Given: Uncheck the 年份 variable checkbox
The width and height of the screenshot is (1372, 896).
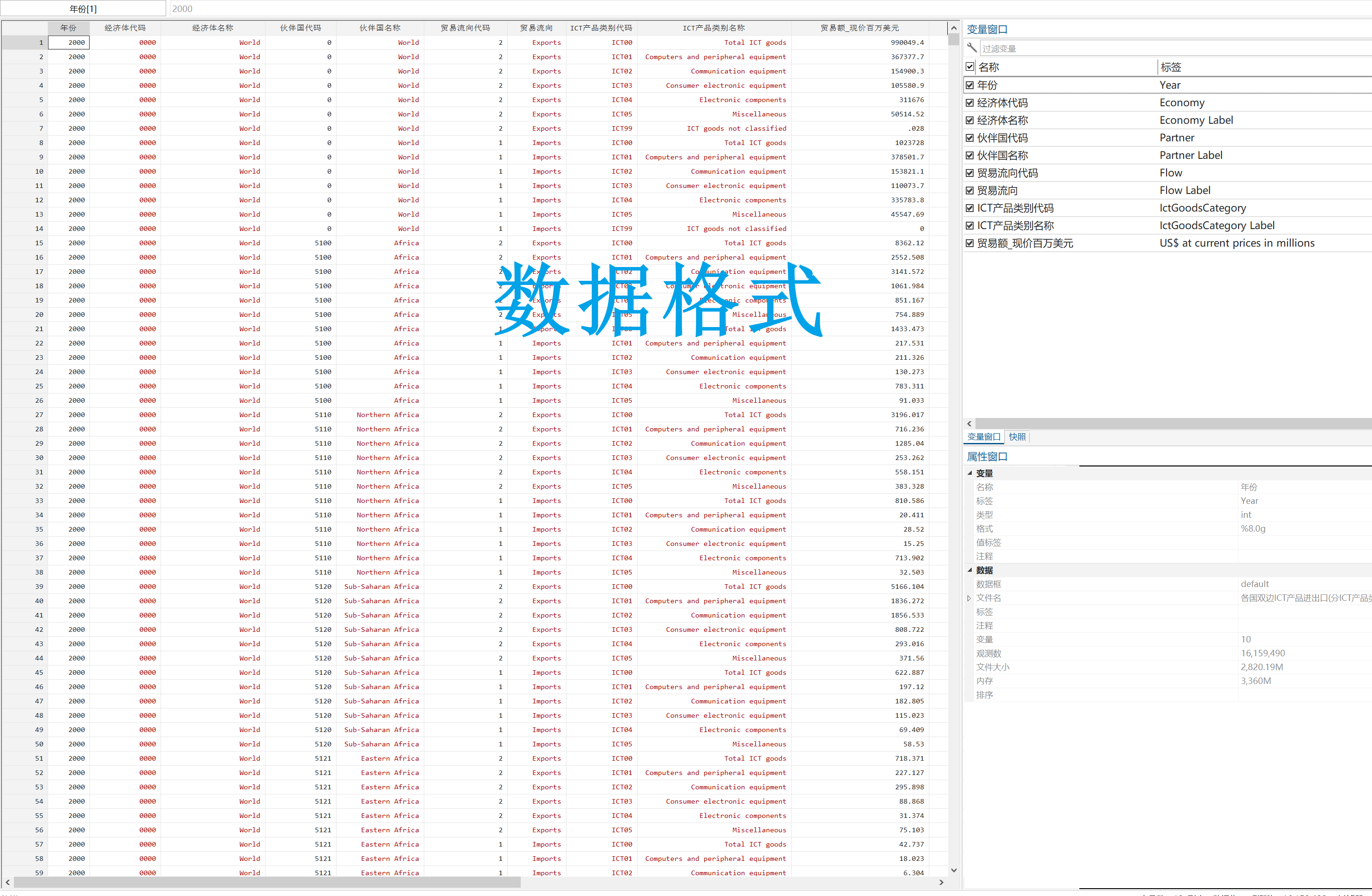Looking at the screenshot, I should pos(969,85).
